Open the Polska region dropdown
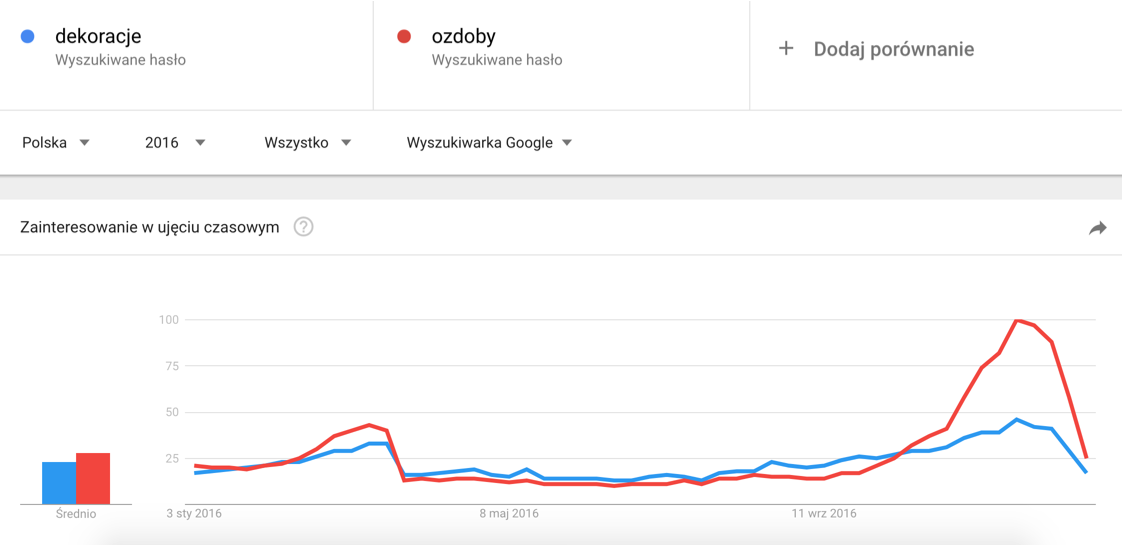1123x545 pixels. (56, 142)
